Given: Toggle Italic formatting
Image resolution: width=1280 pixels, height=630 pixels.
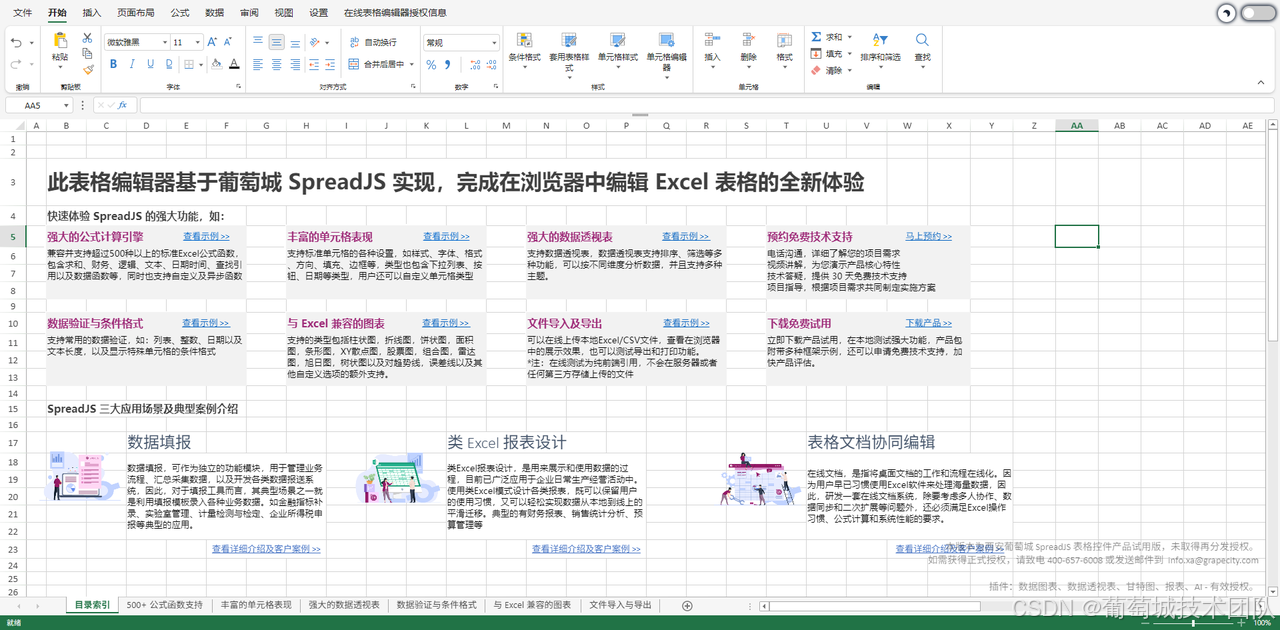Looking at the screenshot, I should coord(132,64).
